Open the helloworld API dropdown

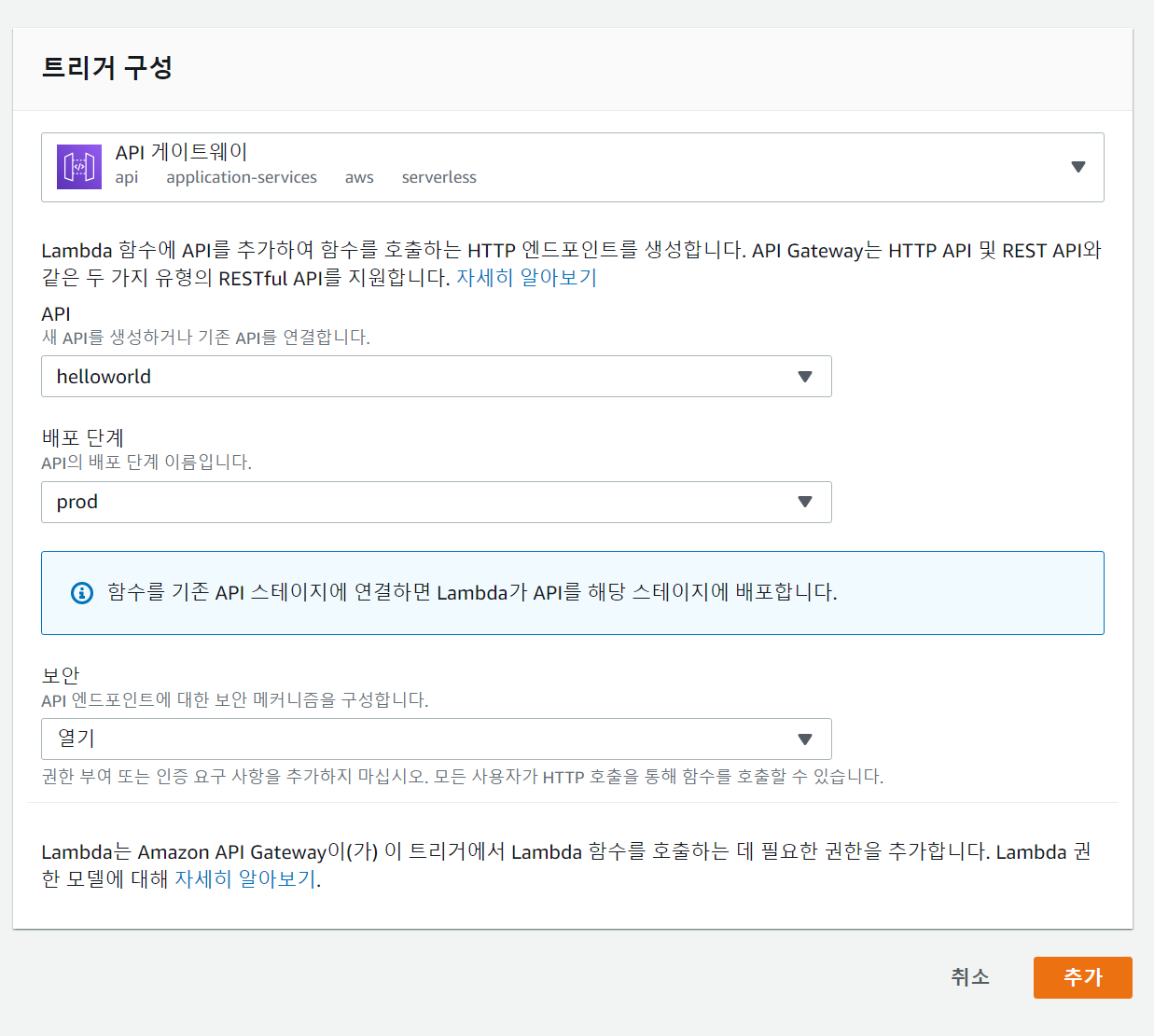coord(437,377)
